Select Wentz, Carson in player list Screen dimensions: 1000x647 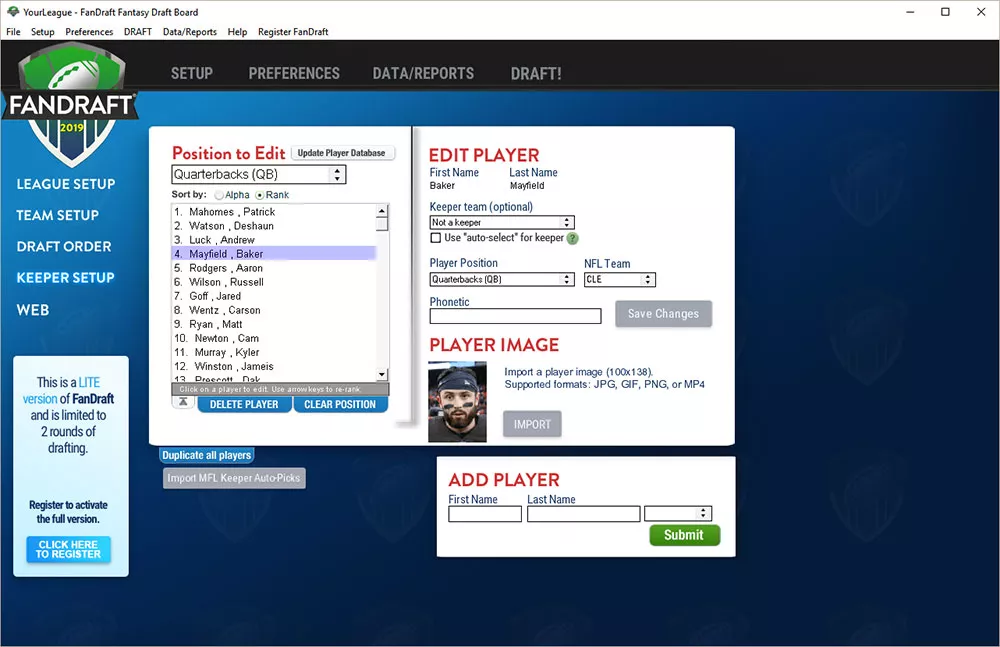(274, 310)
